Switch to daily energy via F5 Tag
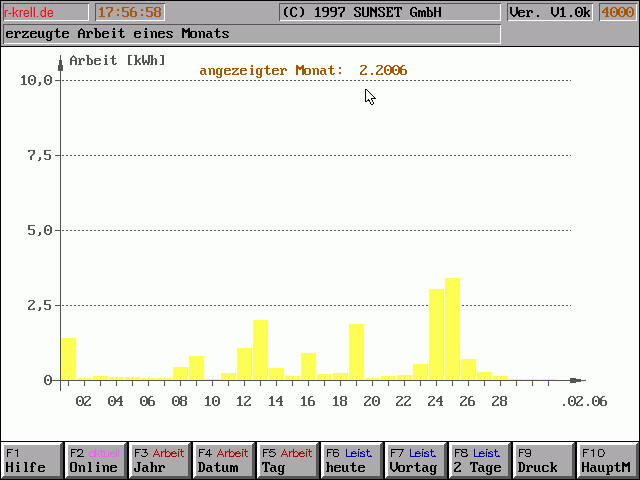The width and height of the screenshot is (640, 480). click(x=287, y=460)
